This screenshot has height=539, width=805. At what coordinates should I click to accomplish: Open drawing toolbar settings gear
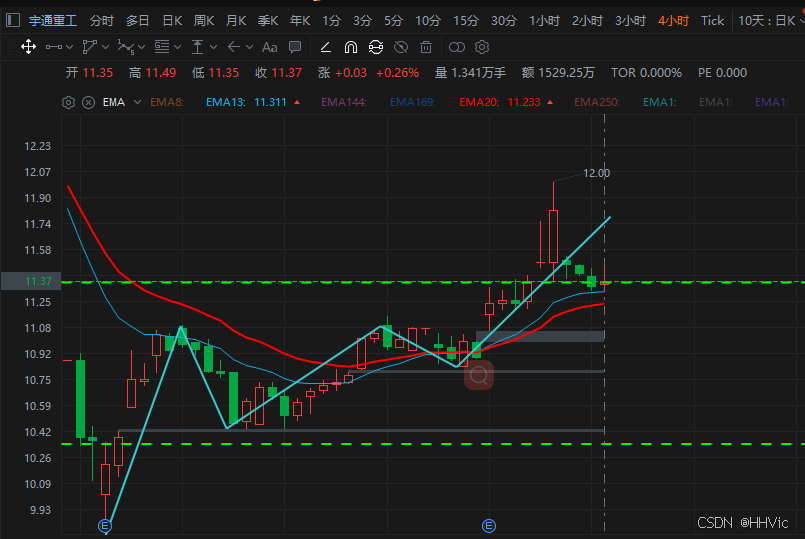tap(482, 47)
